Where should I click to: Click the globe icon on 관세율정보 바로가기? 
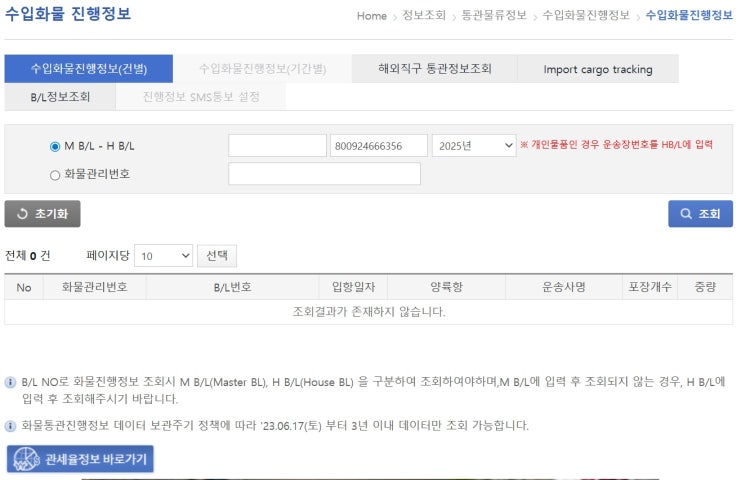[26, 459]
